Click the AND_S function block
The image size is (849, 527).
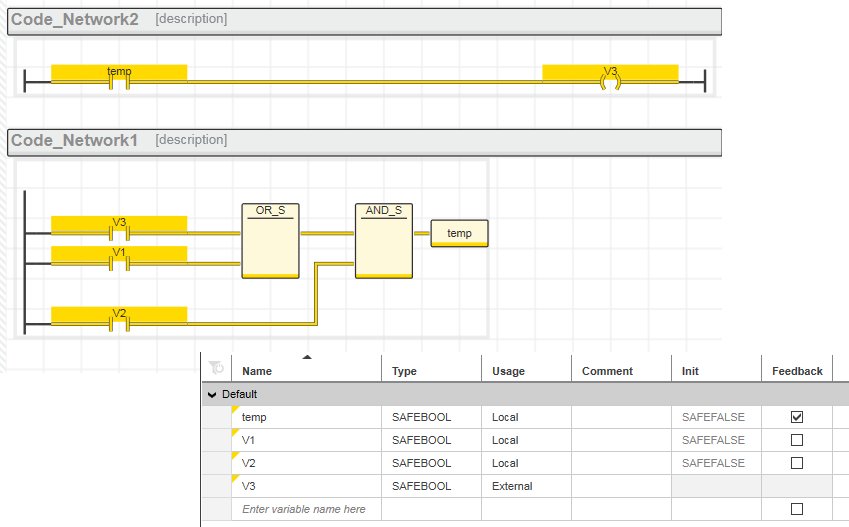click(x=383, y=241)
